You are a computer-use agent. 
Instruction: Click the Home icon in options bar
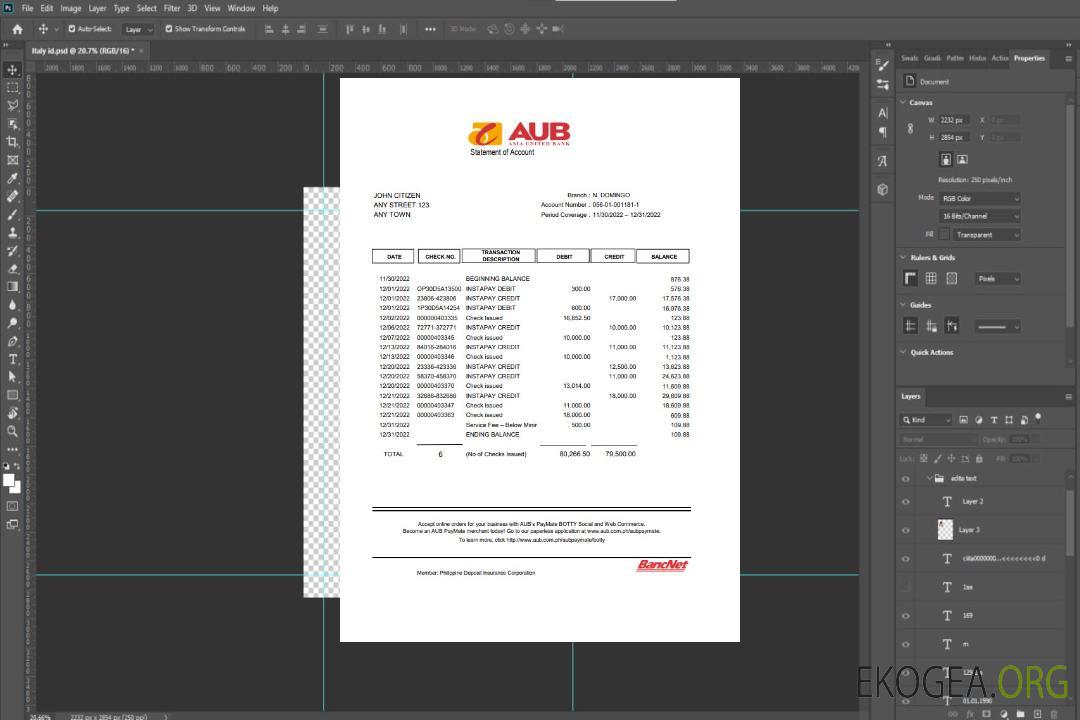17,29
